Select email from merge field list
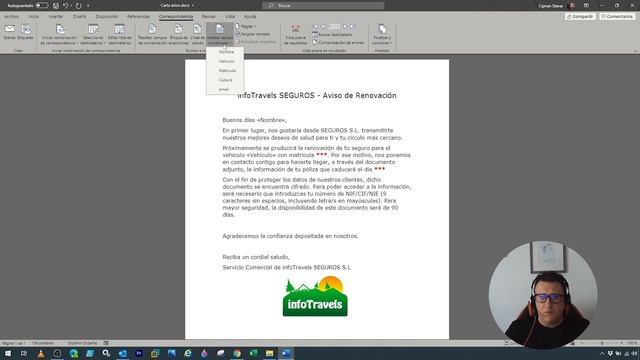Viewport: 640px width, 360px height. coord(224,89)
